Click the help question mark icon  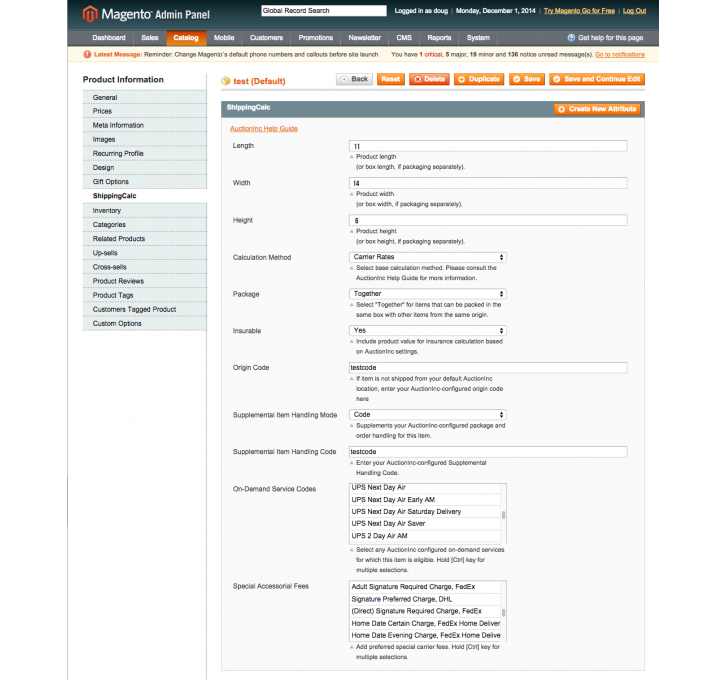(571, 38)
